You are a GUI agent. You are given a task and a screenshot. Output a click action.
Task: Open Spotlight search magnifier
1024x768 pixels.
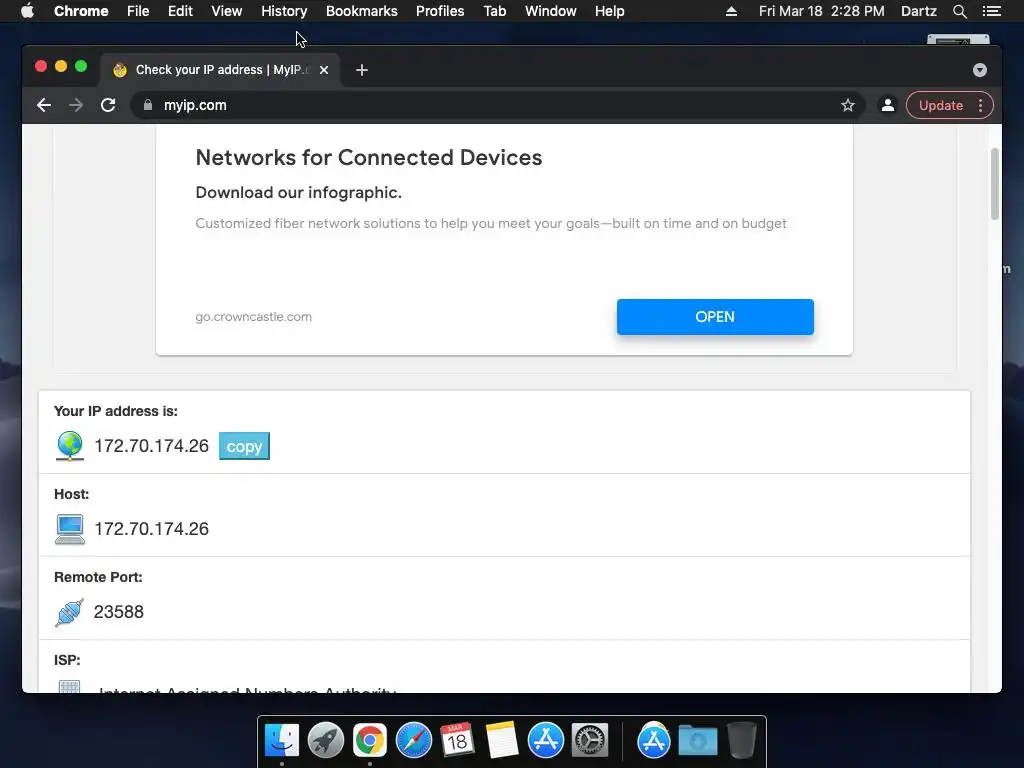pyautogui.click(x=960, y=11)
